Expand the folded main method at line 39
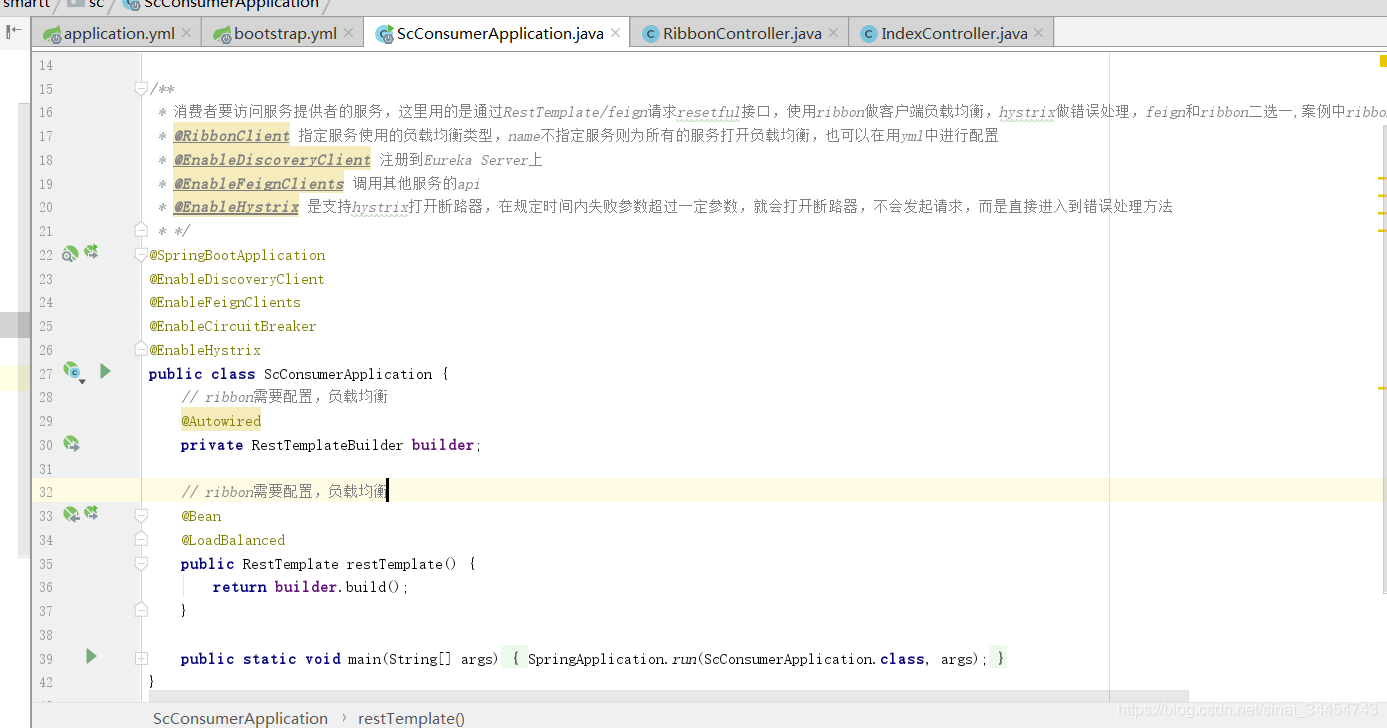Image resolution: width=1387 pixels, height=728 pixels. pyautogui.click(x=141, y=659)
